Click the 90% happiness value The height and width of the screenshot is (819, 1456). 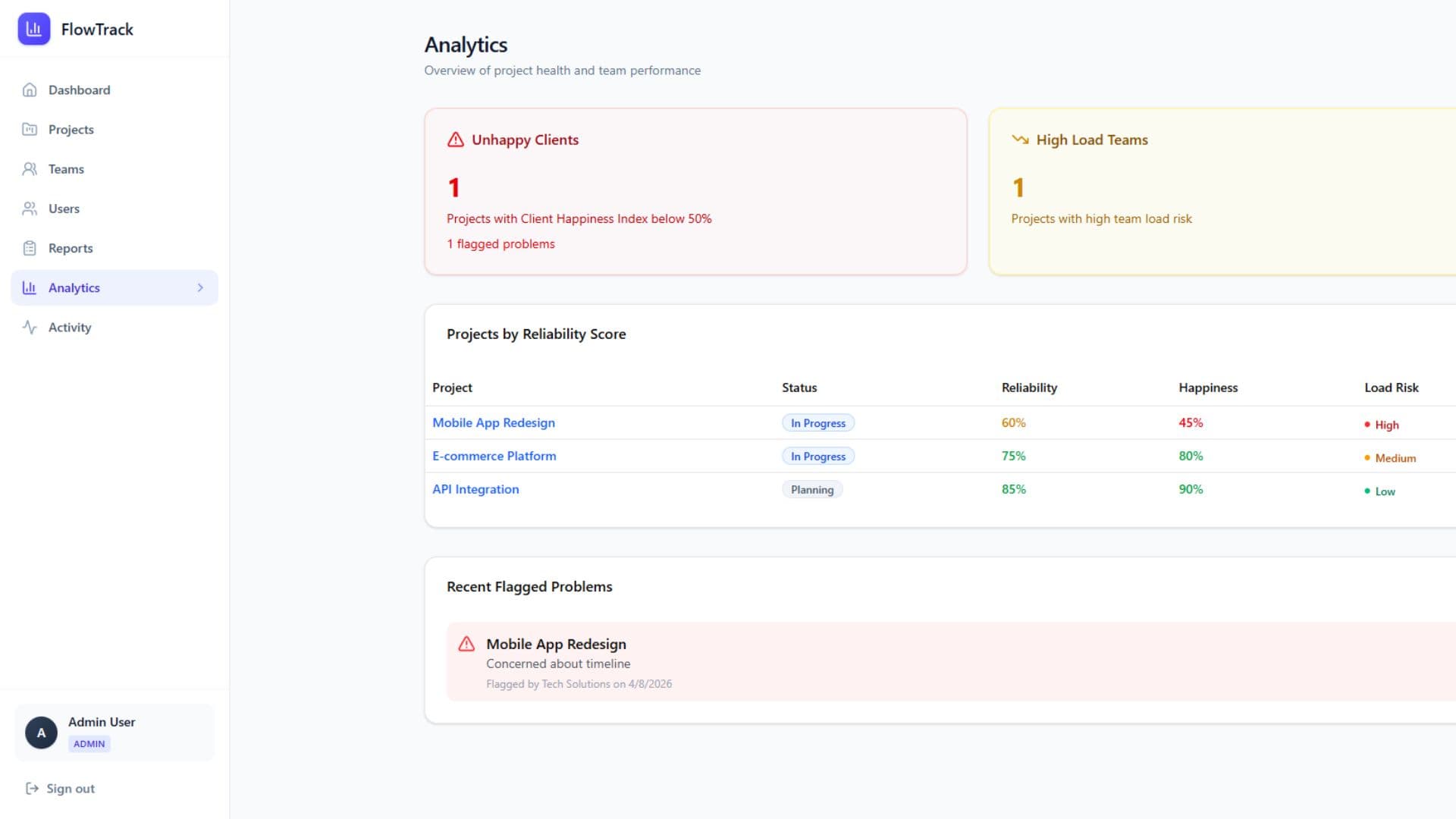click(x=1191, y=489)
